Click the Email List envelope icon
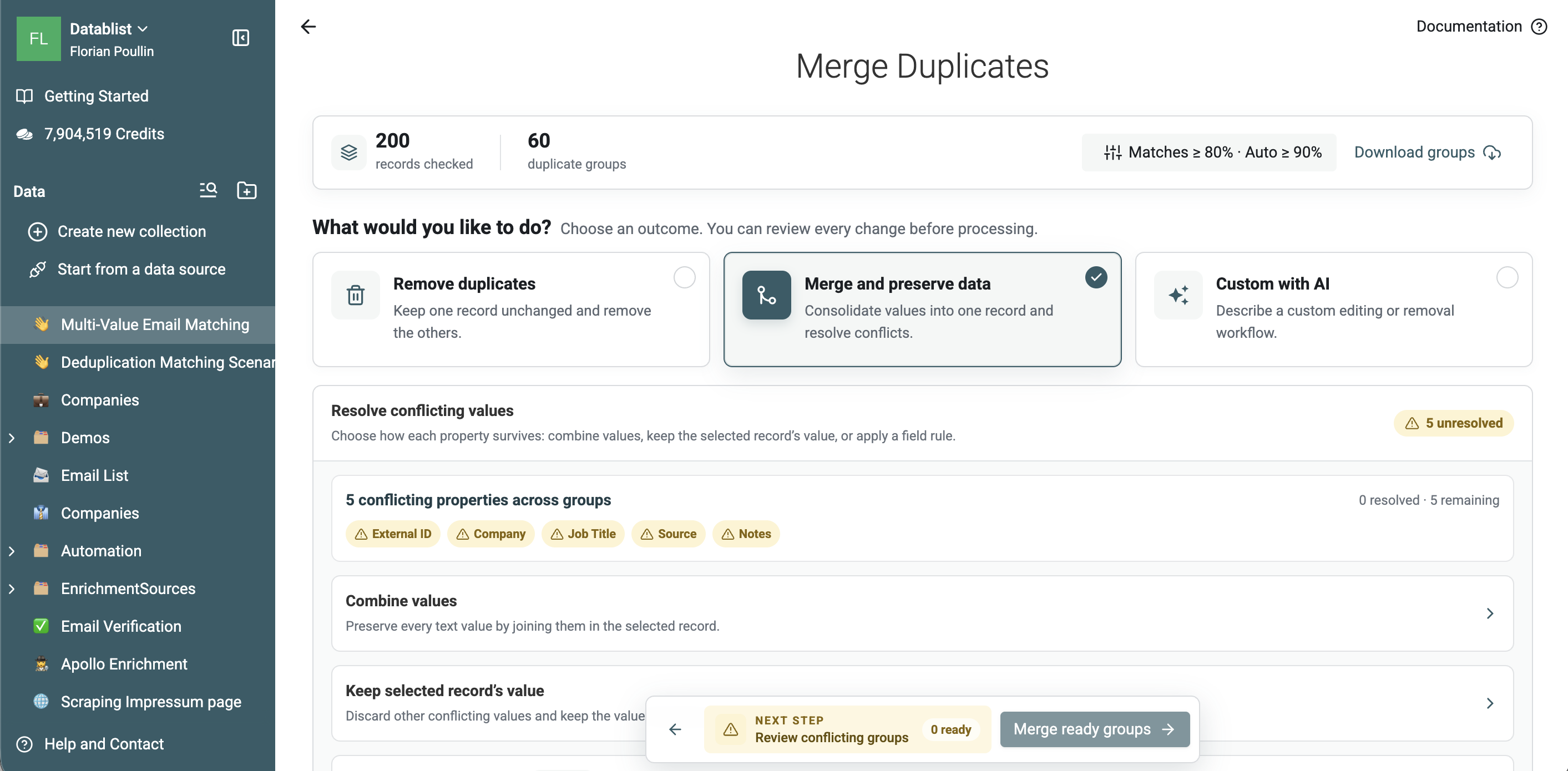Image resolution: width=1568 pixels, height=771 pixels. 41,475
